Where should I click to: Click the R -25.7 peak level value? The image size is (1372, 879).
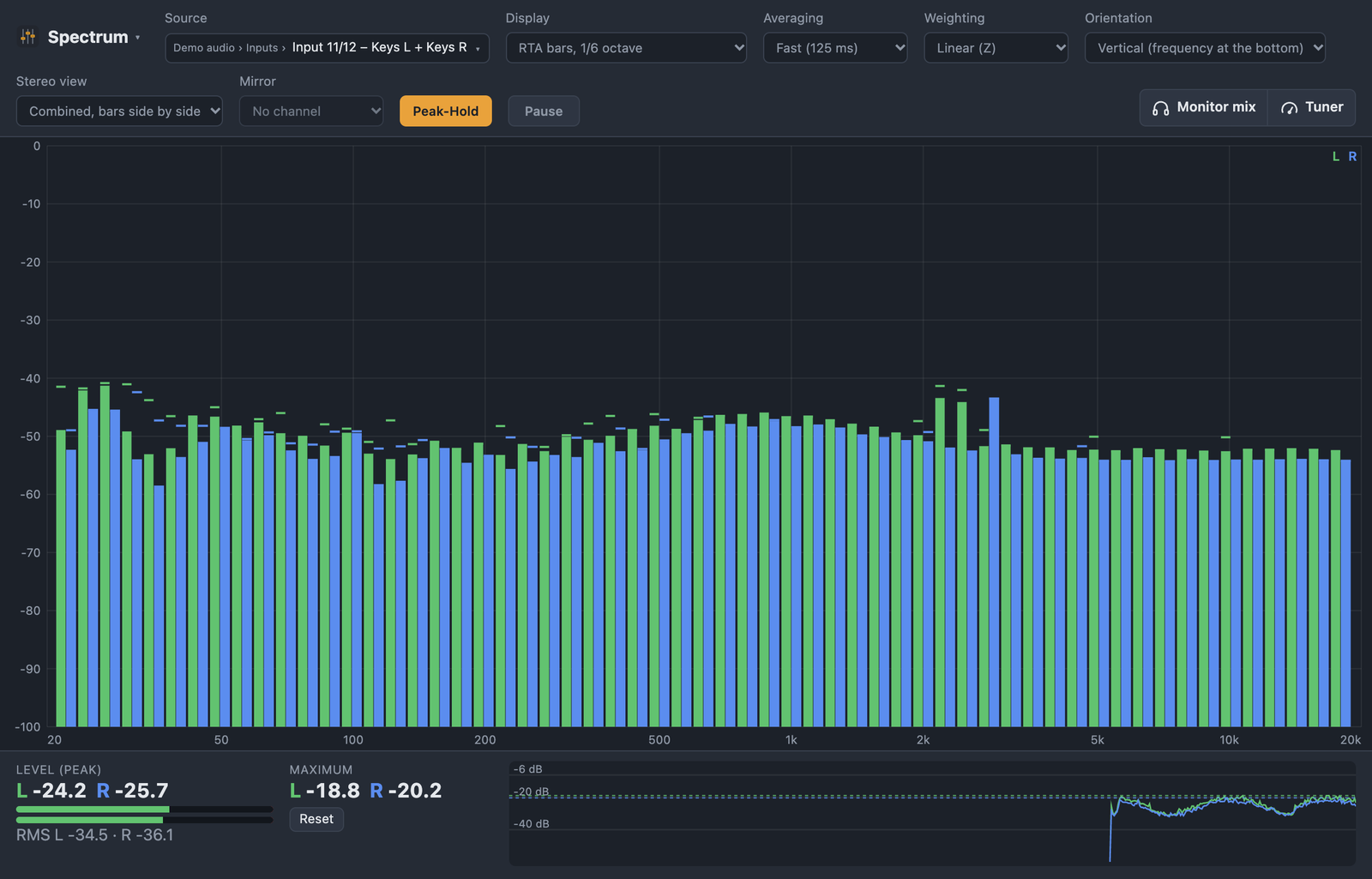click(132, 791)
